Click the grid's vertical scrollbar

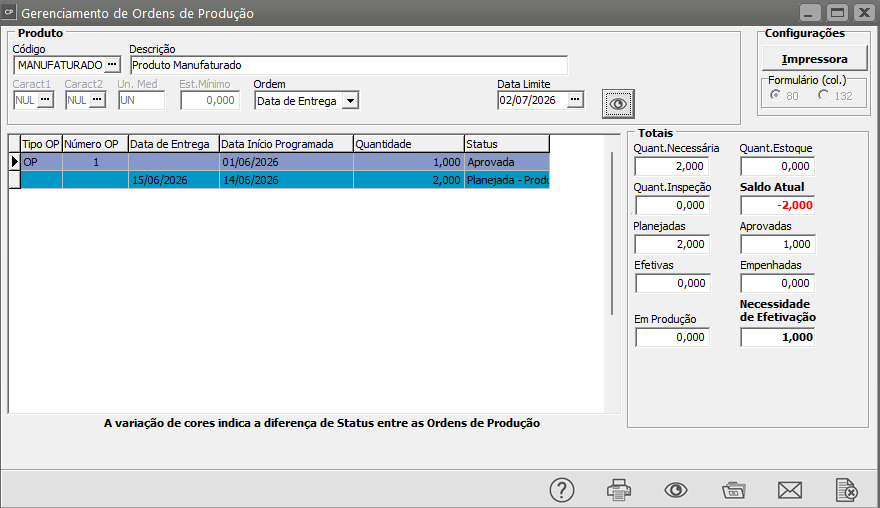612,233
